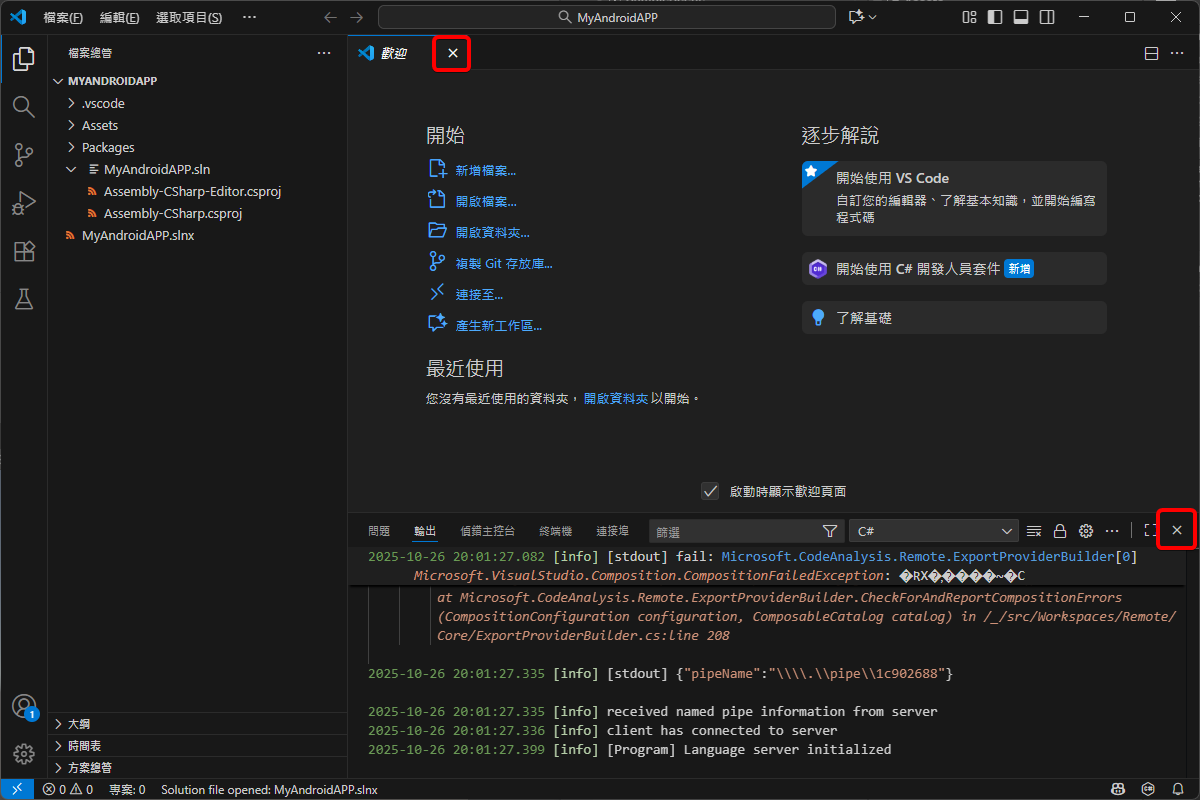Open the Run and Debug panel
The width and height of the screenshot is (1200, 800).
pos(23,203)
